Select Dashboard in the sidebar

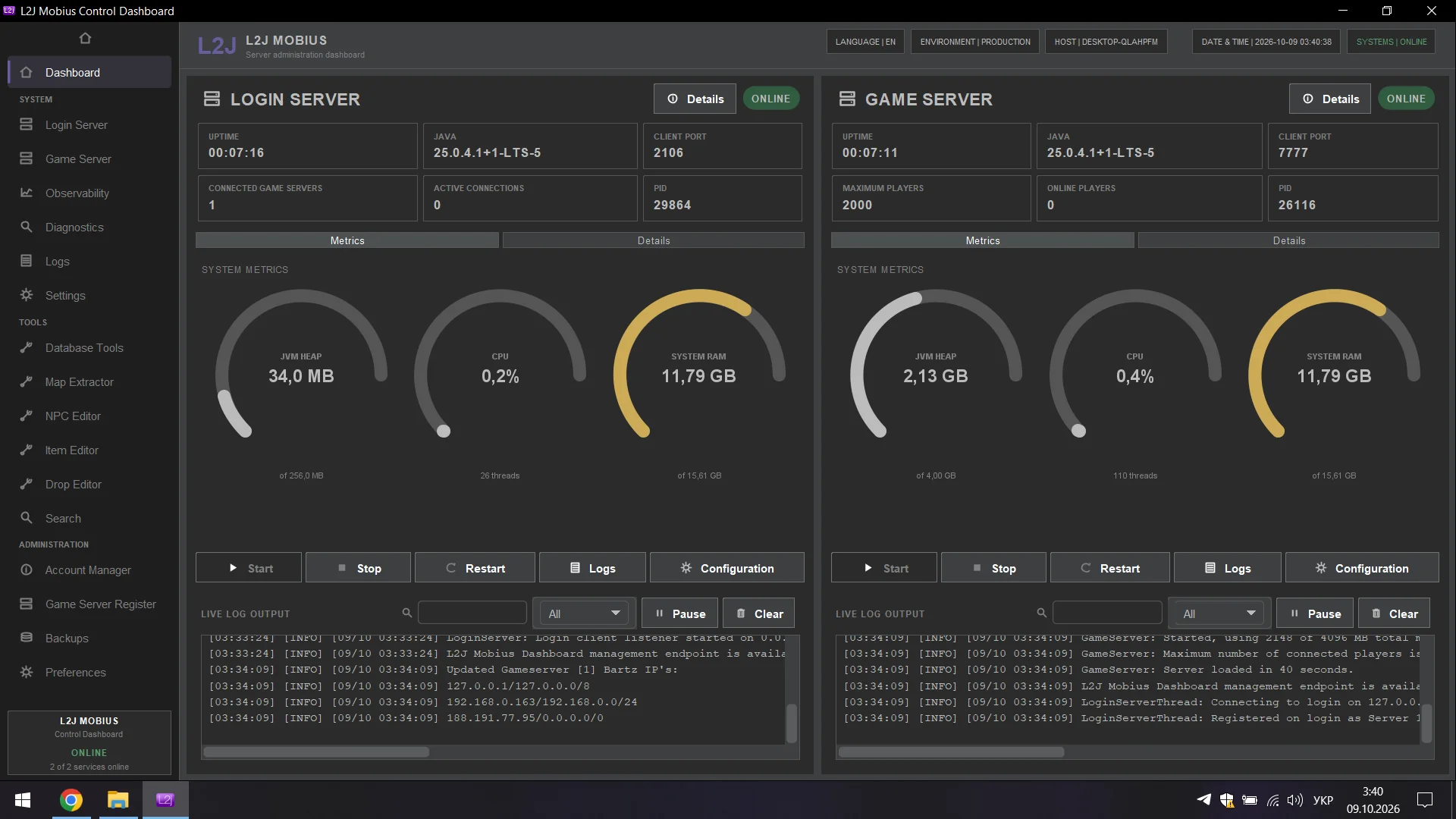pos(89,73)
